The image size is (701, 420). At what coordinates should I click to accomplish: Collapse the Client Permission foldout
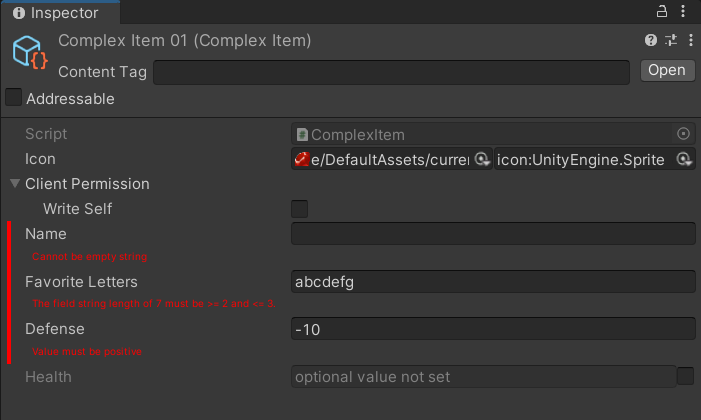point(15,184)
